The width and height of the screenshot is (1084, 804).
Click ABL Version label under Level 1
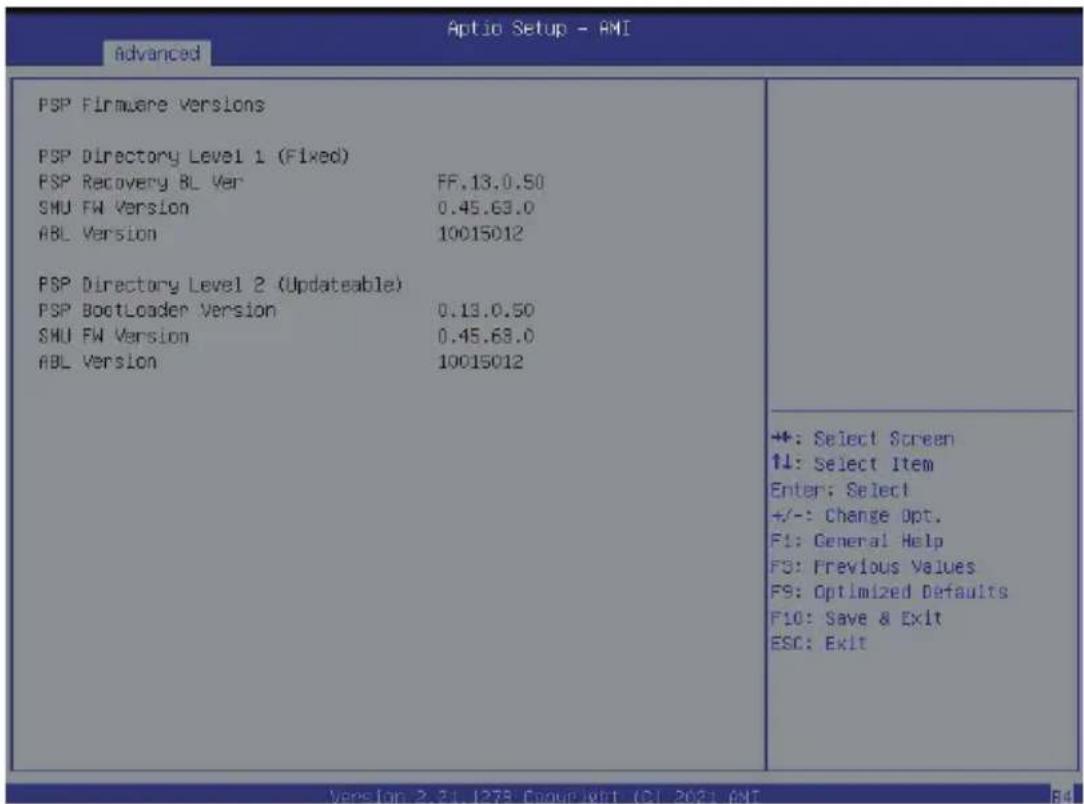[97, 234]
